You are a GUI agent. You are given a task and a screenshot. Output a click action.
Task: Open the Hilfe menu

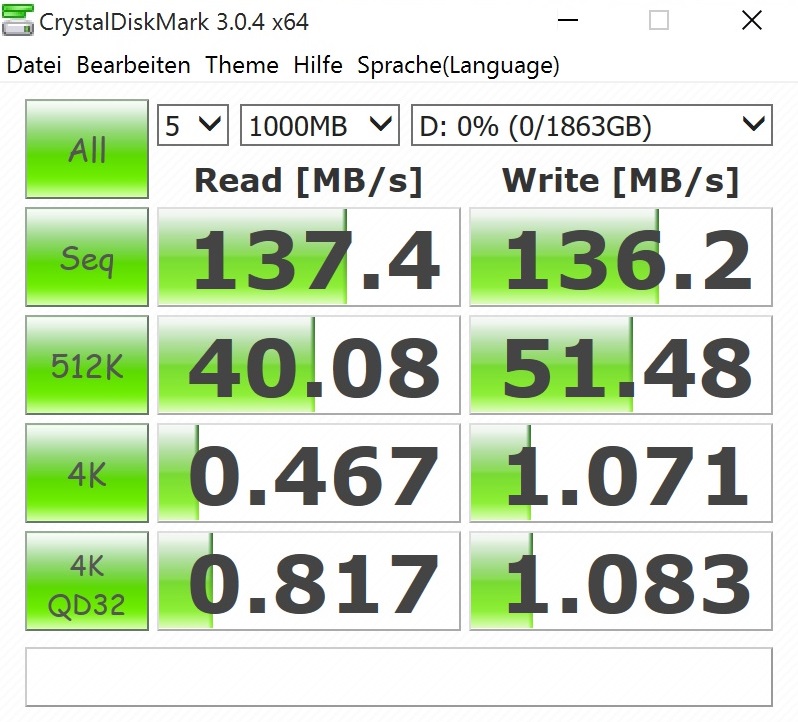(x=318, y=65)
